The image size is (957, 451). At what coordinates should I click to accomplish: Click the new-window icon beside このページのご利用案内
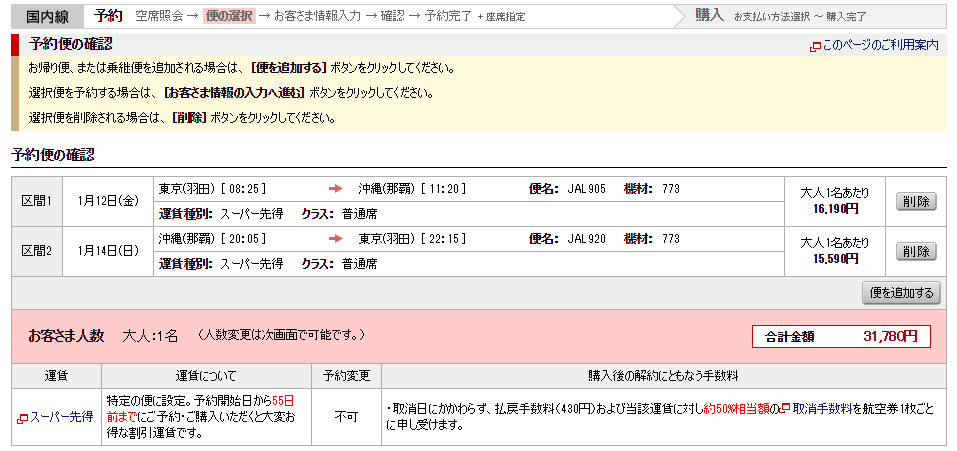click(x=815, y=46)
